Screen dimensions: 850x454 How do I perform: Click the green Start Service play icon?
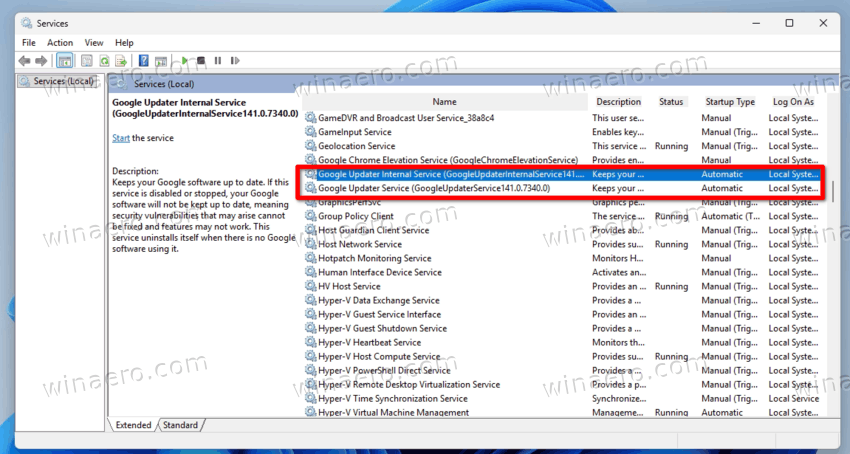pos(185,61)
